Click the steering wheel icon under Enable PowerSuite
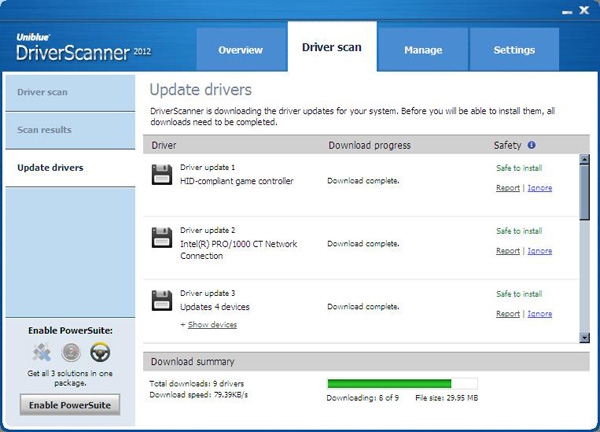This screenshot has height=432, width=600. point(98,352)
